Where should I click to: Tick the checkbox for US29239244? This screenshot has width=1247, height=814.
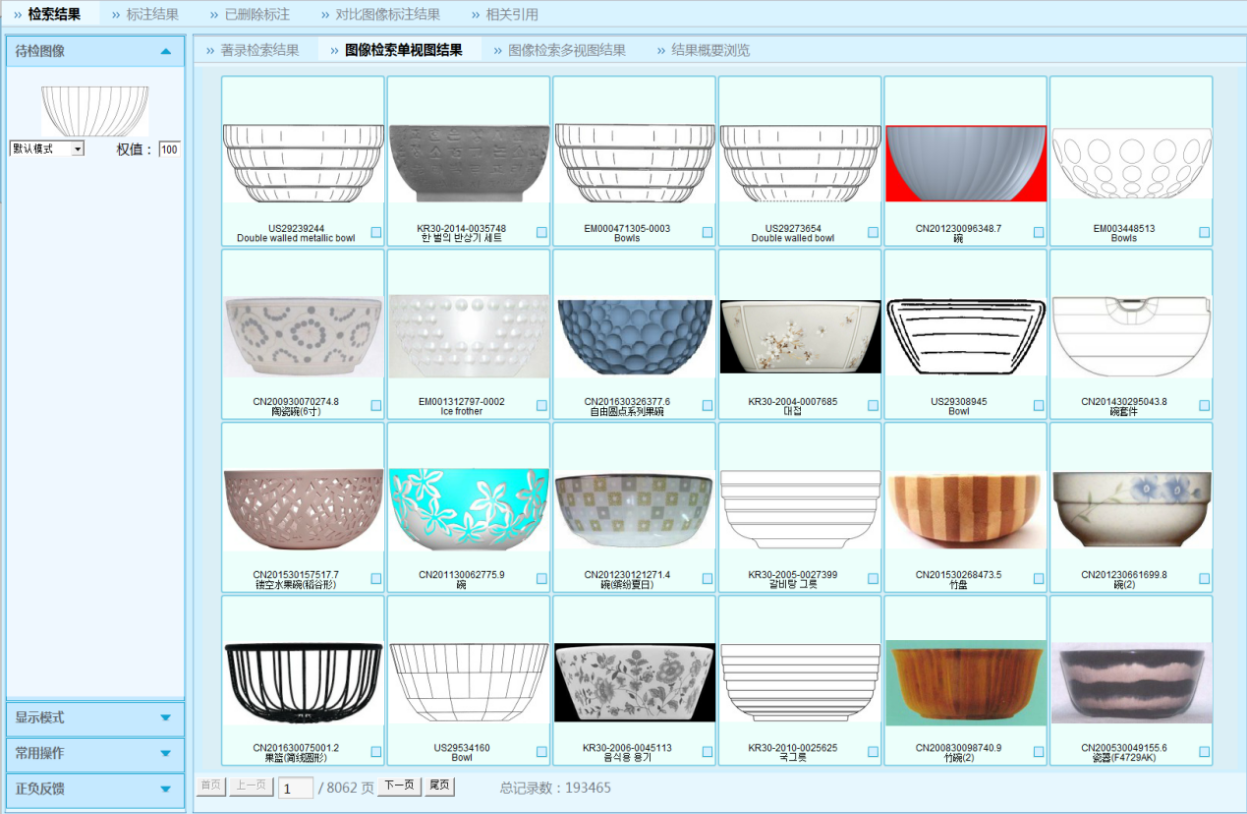point(376,232)
